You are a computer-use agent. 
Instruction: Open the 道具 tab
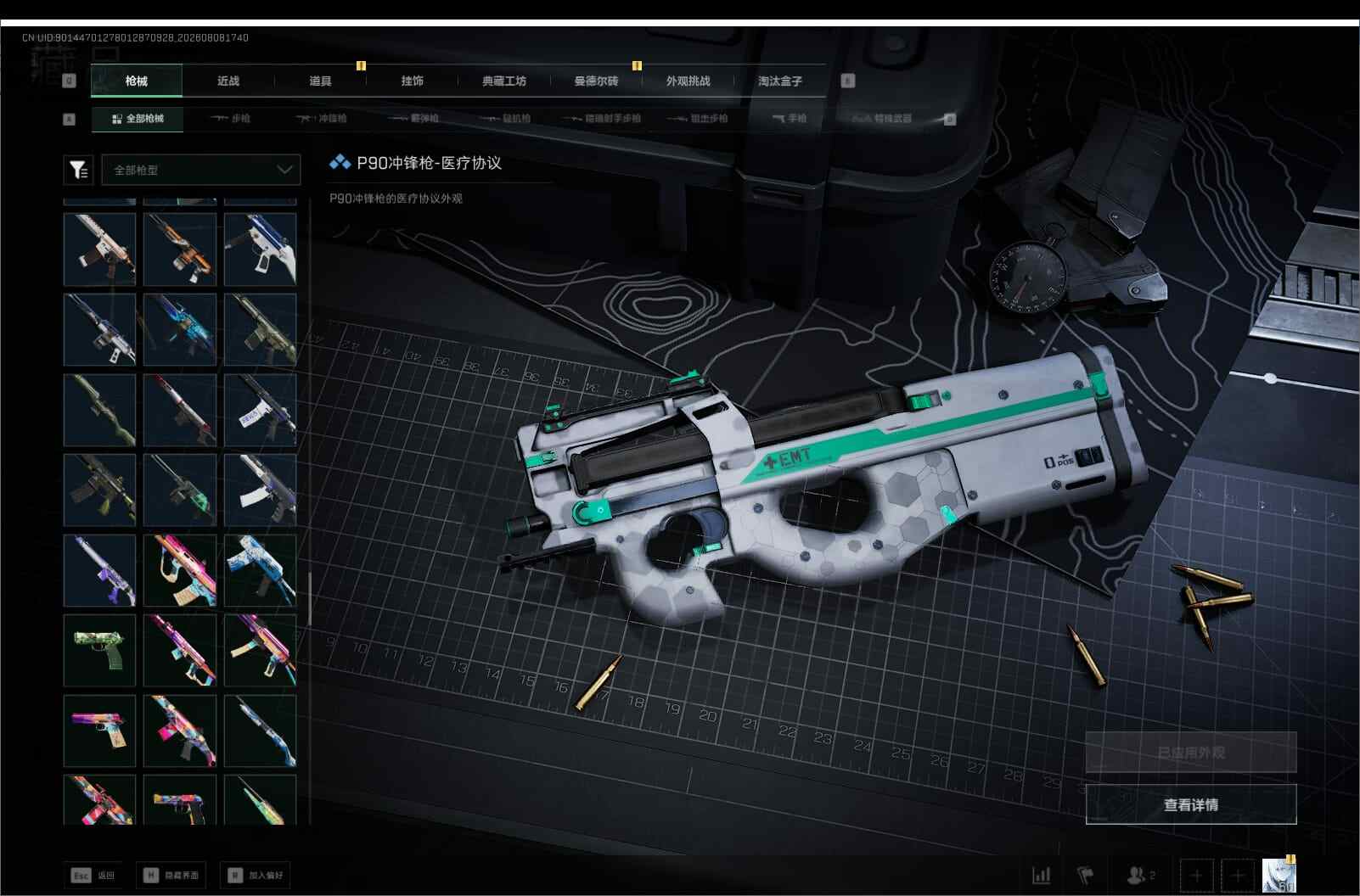[320, 81]
